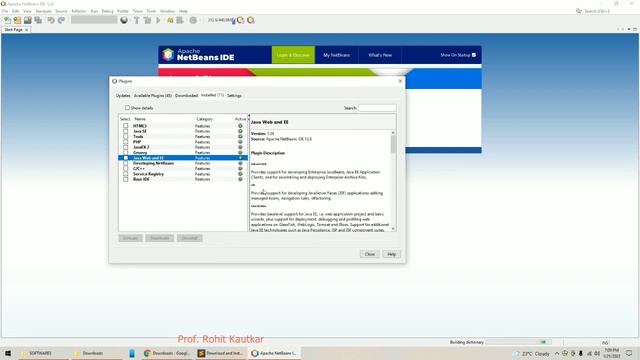Click the grey round toolbar icon
This screenshot has width=640, height=360.
[193, 20]
